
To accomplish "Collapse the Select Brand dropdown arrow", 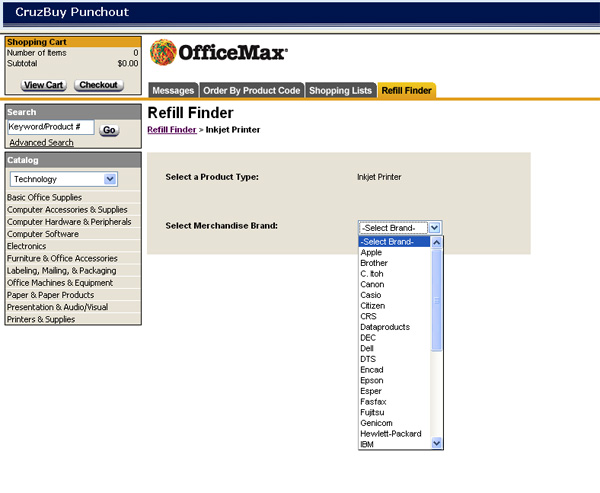I will 434,228.
